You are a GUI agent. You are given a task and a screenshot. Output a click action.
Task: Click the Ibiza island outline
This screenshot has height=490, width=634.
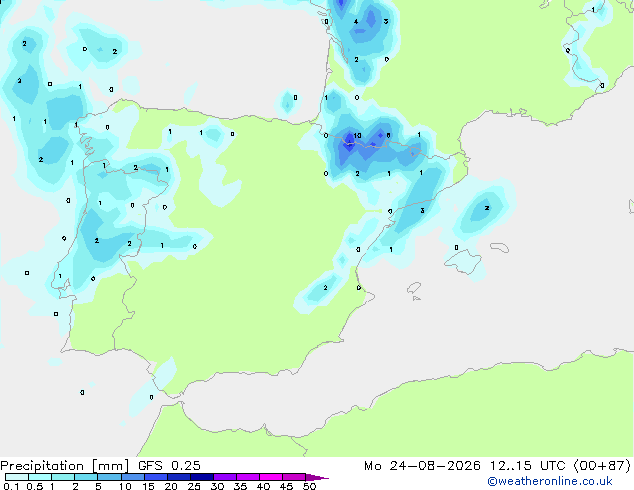414,288
